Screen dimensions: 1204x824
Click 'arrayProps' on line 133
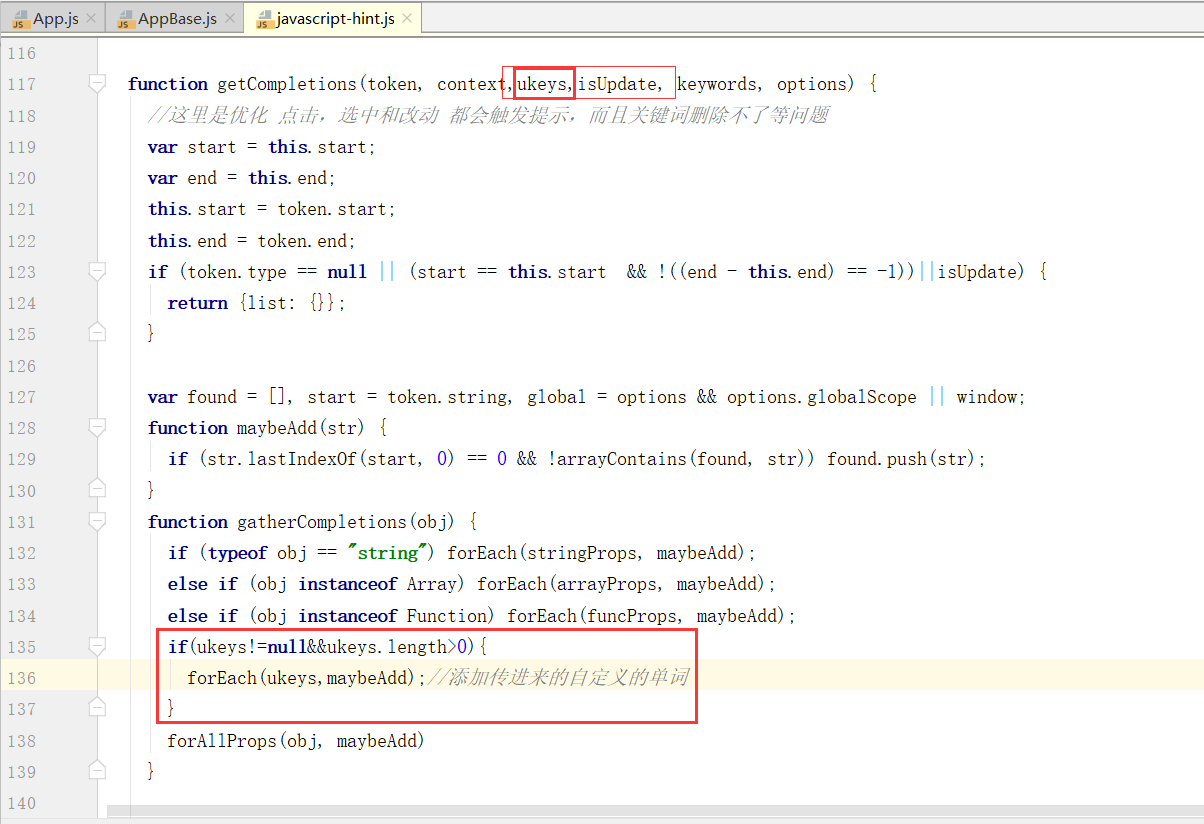[607, 584]
